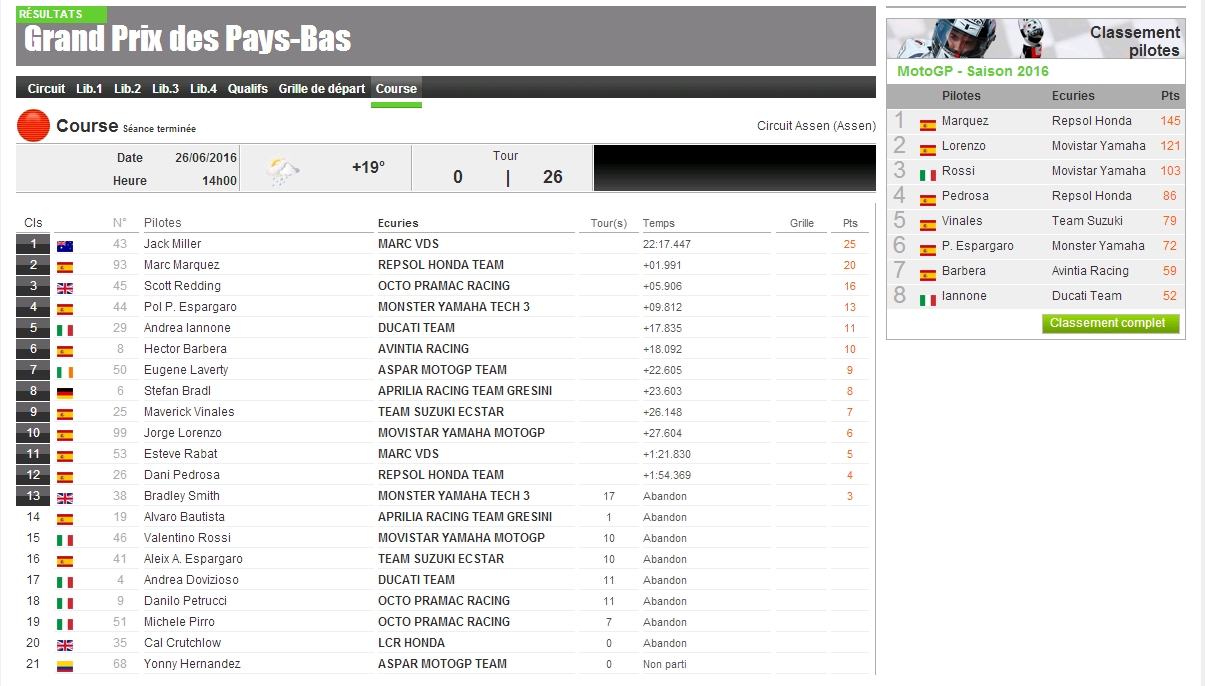Open the Circuit tab

pyautogui.click(x=47, y=89)
